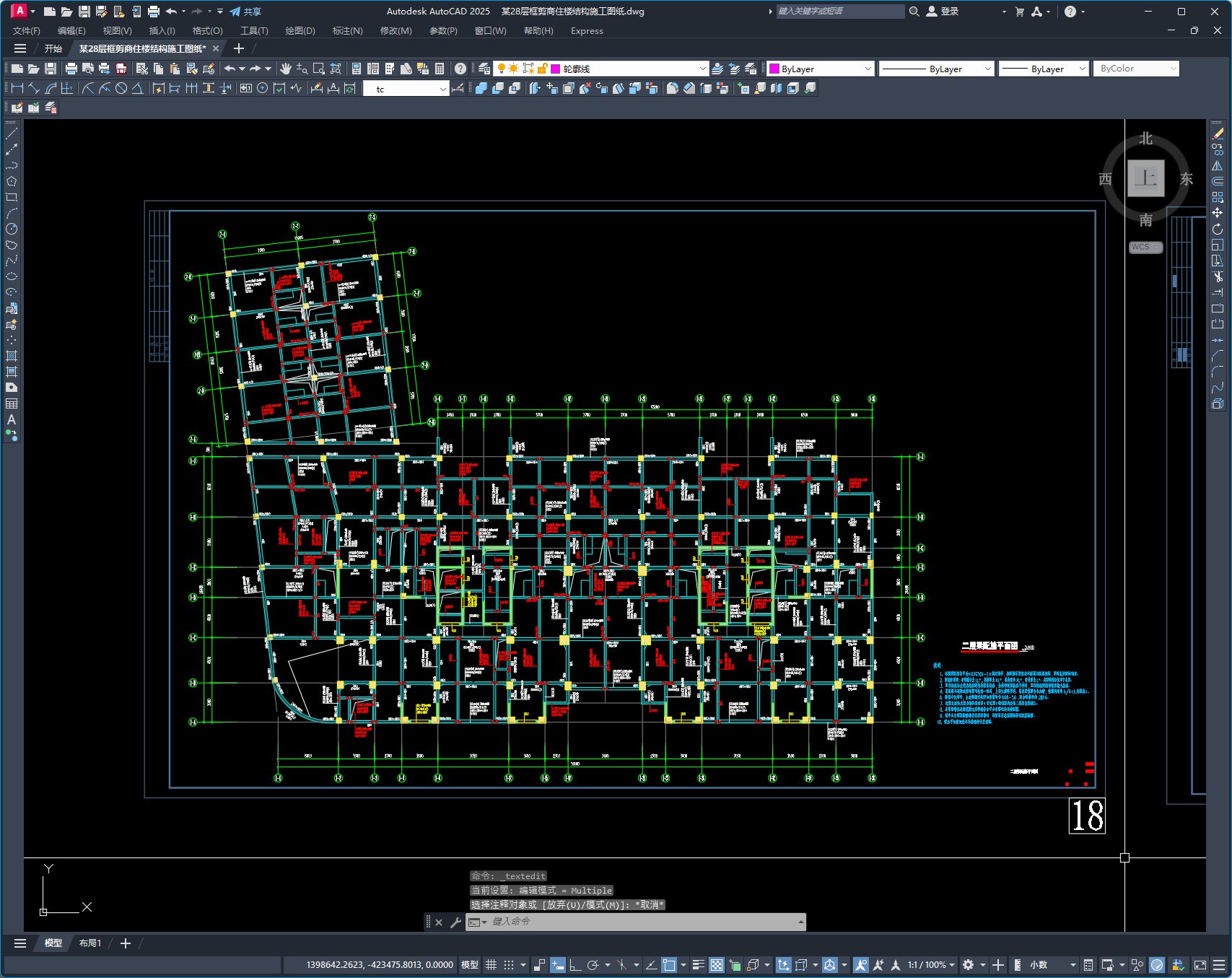Screen dimensions: 1232x978
Task: Click the 模型 model space status button
Action: pos(470,965)
